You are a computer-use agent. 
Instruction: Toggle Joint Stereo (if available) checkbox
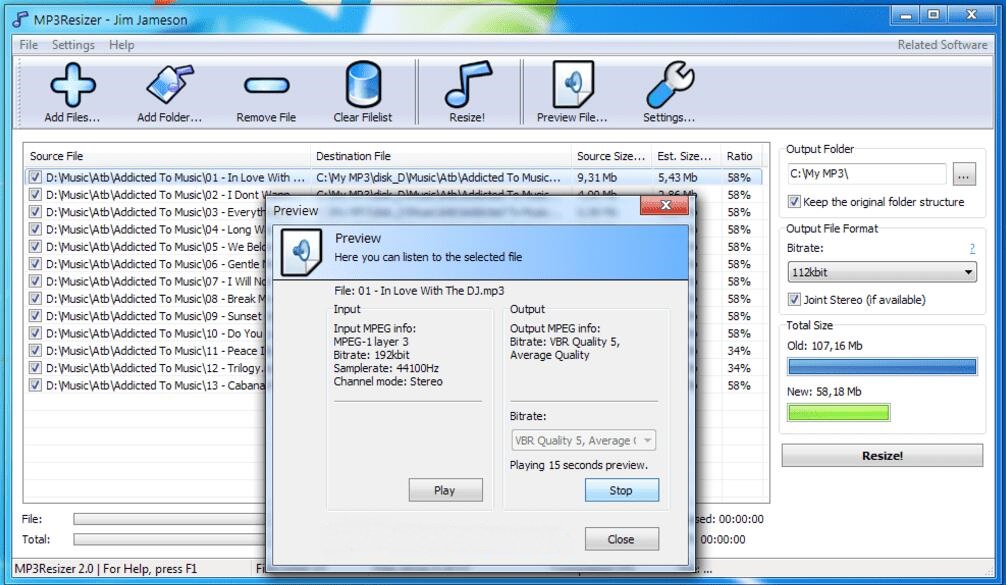tap(795, 300)
